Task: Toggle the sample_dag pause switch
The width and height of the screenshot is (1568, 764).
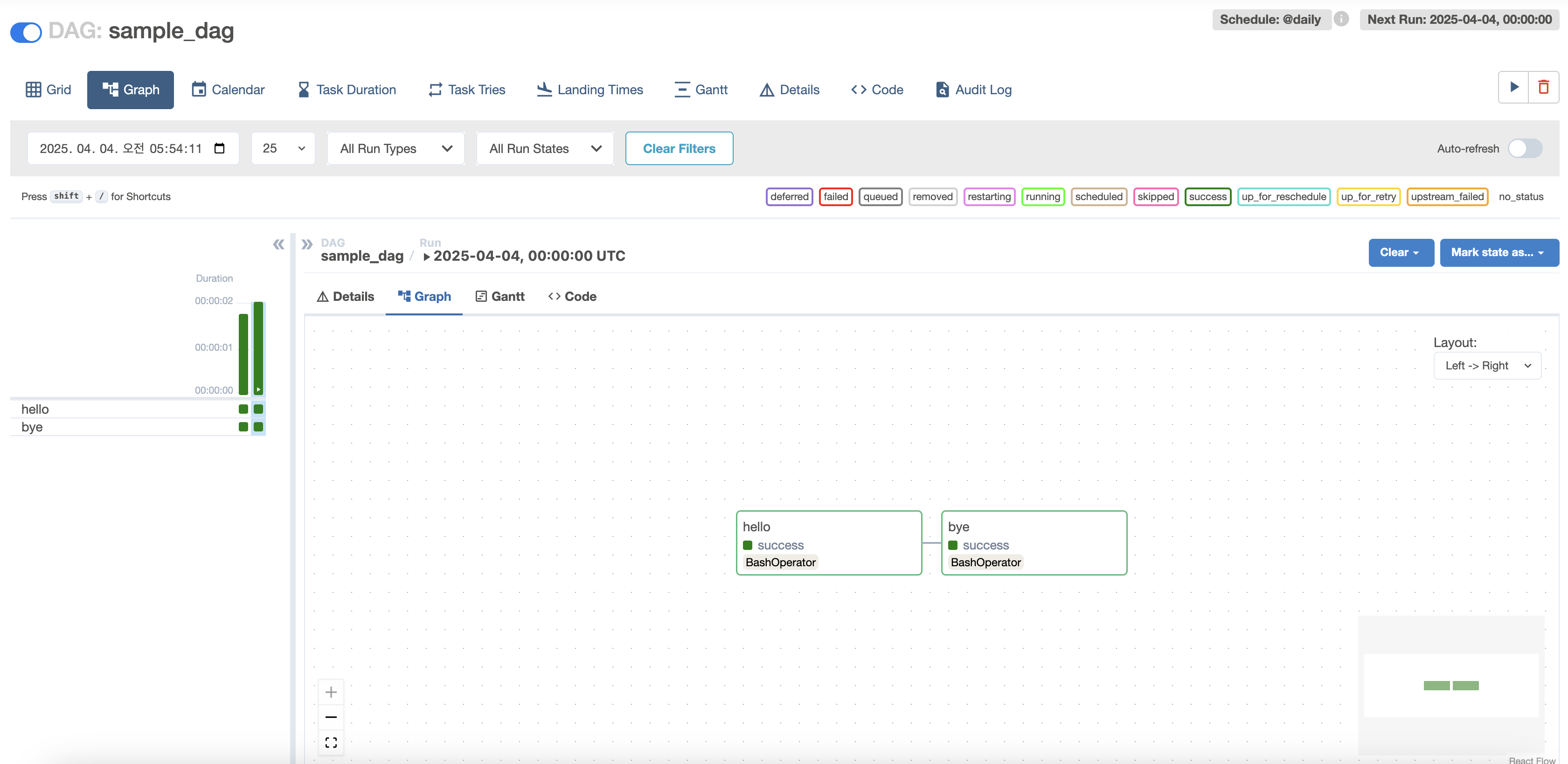Action: (26, 32)
